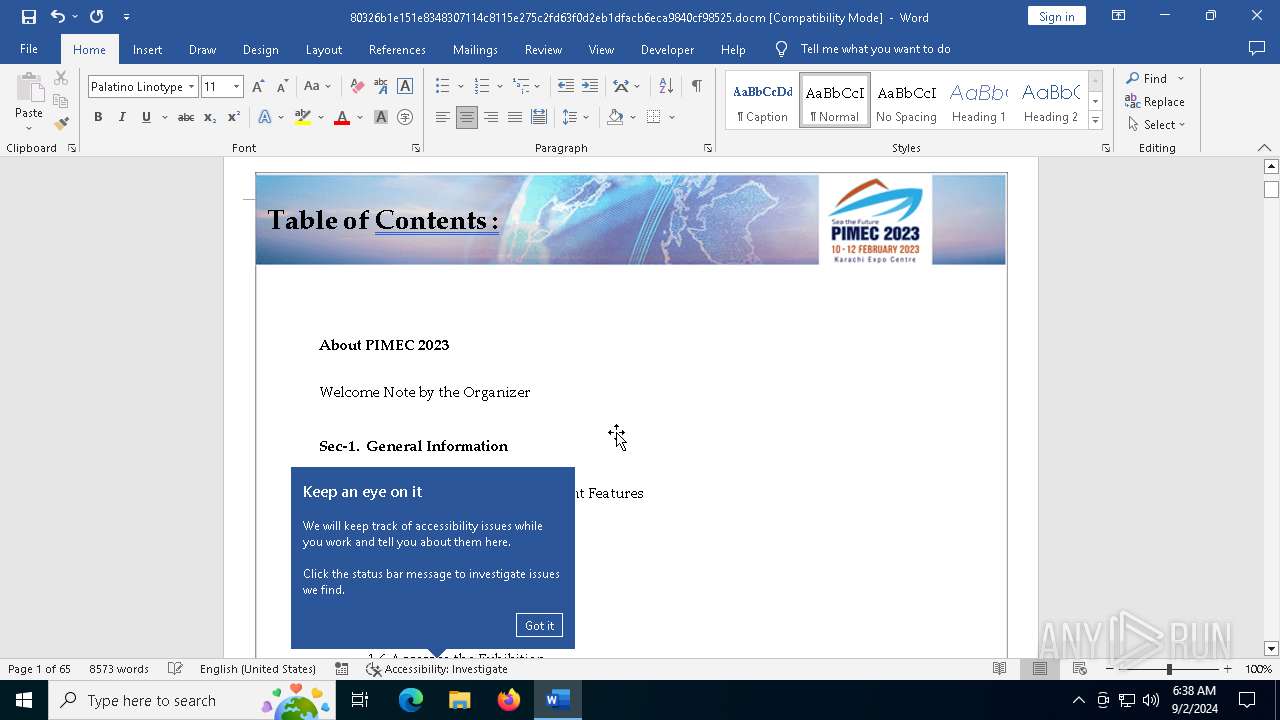Screen dimensions: 1280x720
Task: Open Replace dialog
Action: 1155,102
